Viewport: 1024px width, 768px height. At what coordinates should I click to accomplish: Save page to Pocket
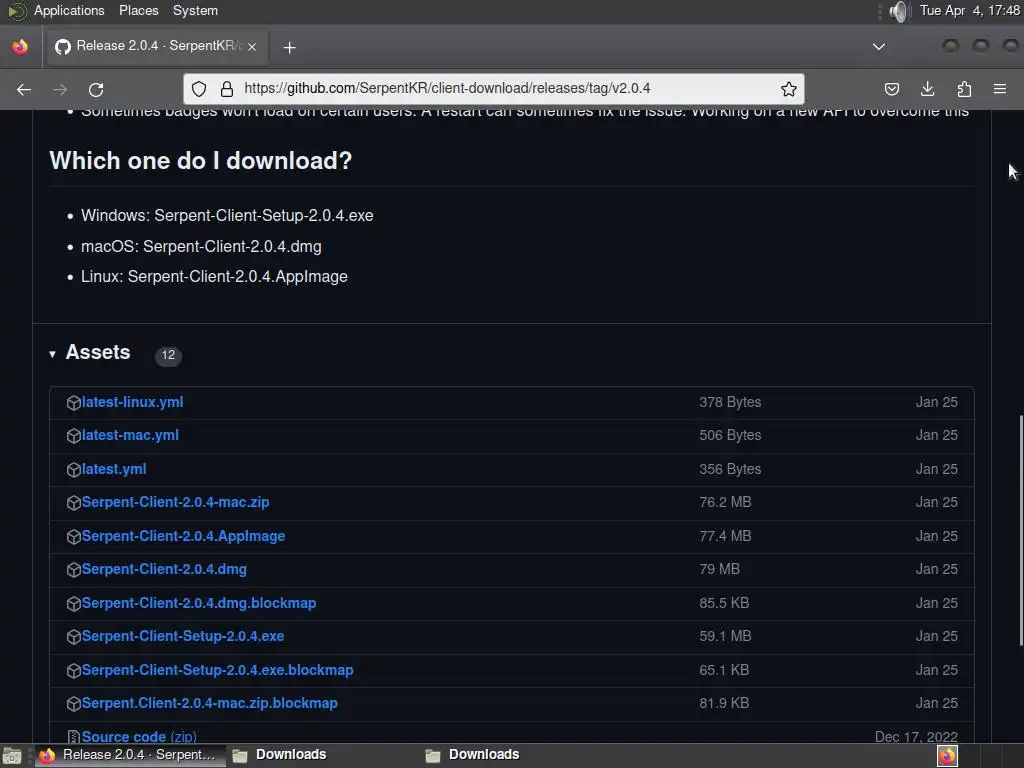[892, 89]
